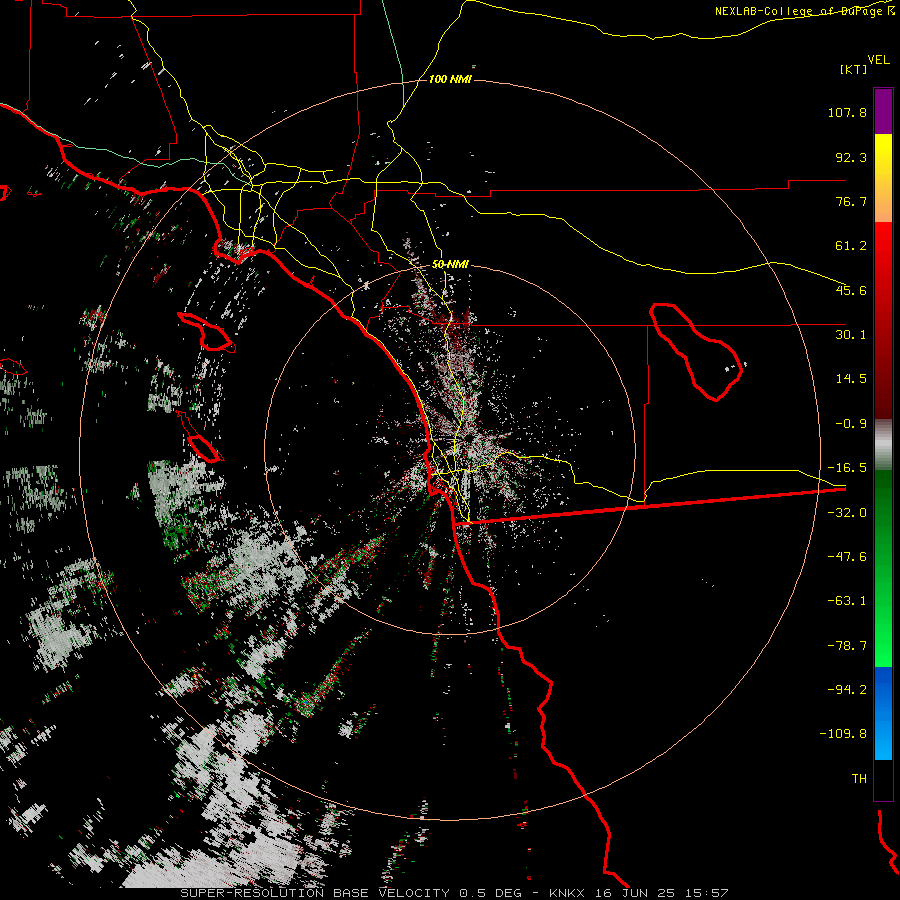Image resolution: width=900 pixels, height=900 pixels.
Task: Click the -109.8 scale value
Action: click(x=843, y=734)
